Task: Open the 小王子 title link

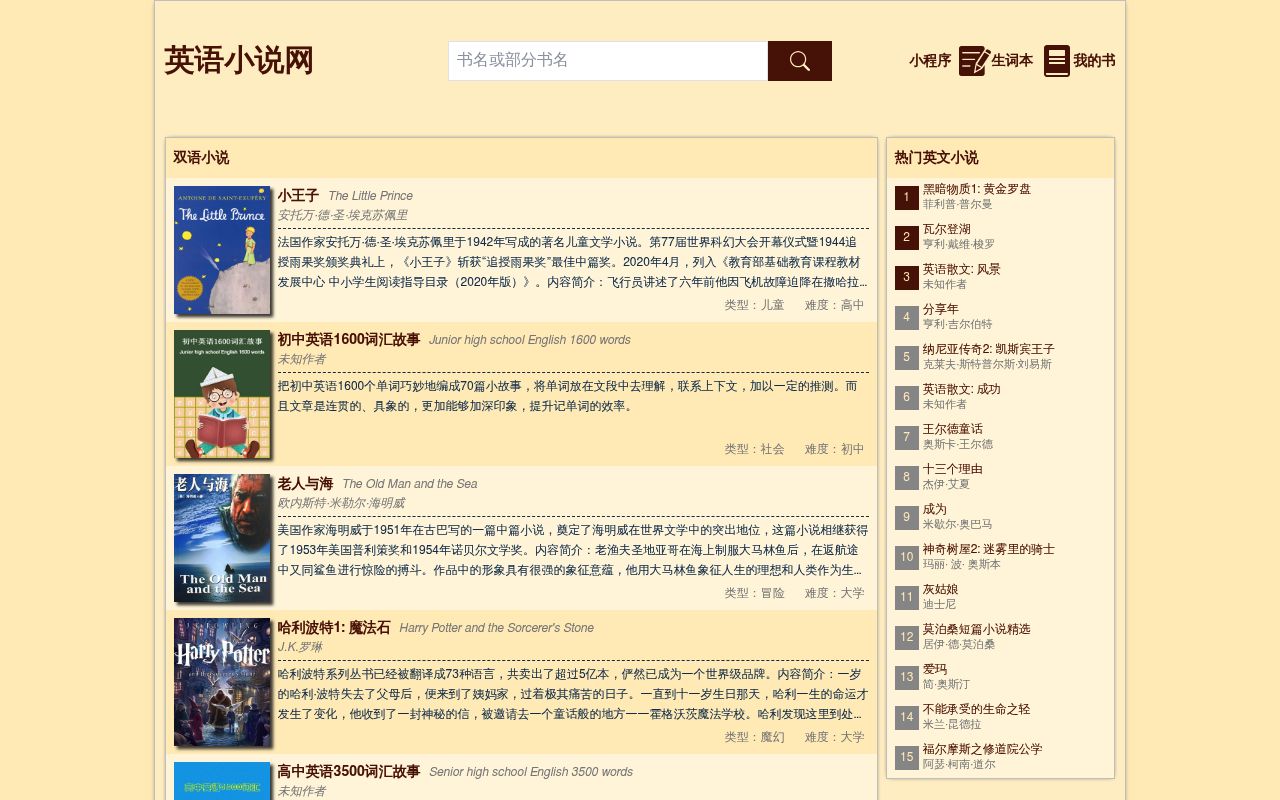Action: coord(298,196)
